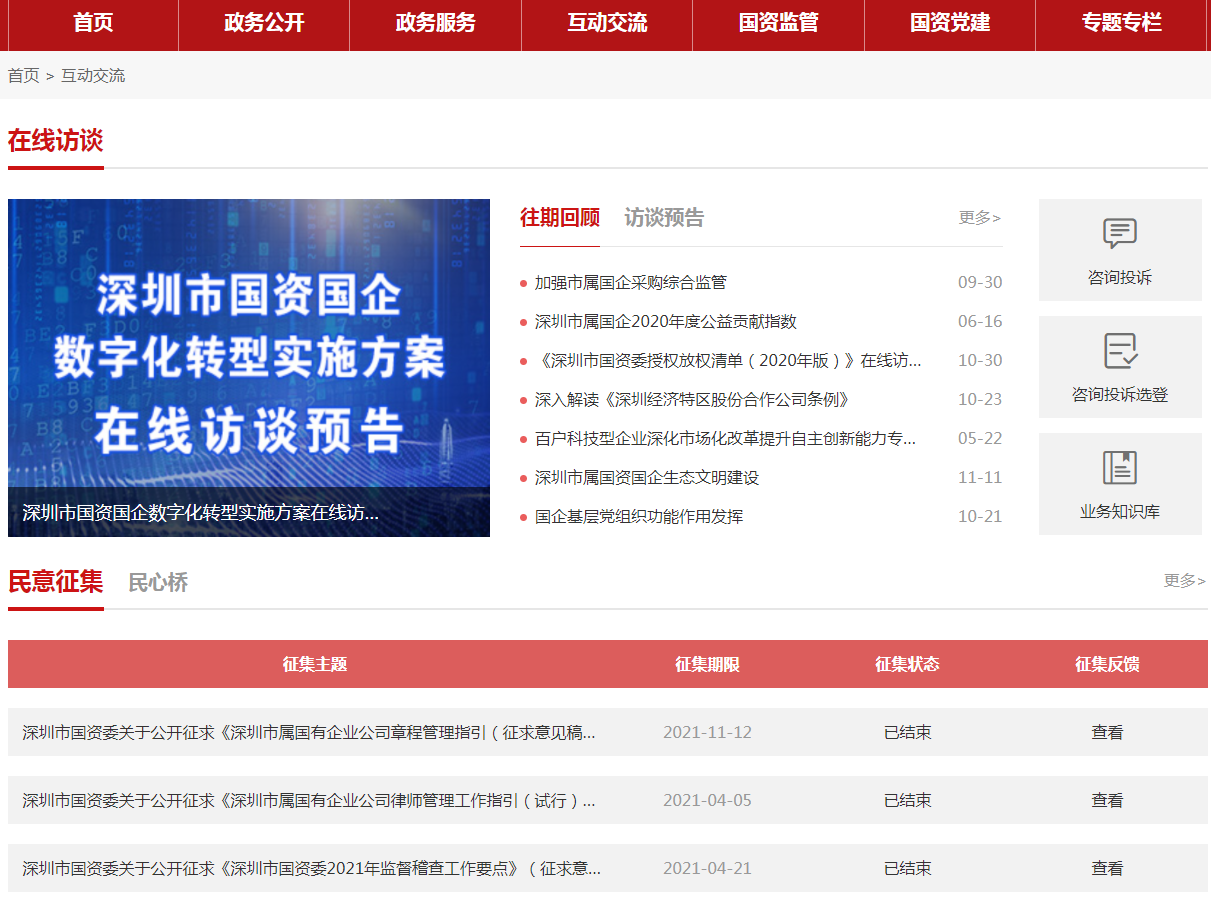
Task: Click the 咨询投诉 speech bubble icon
Action: [x=1119, y=234]
